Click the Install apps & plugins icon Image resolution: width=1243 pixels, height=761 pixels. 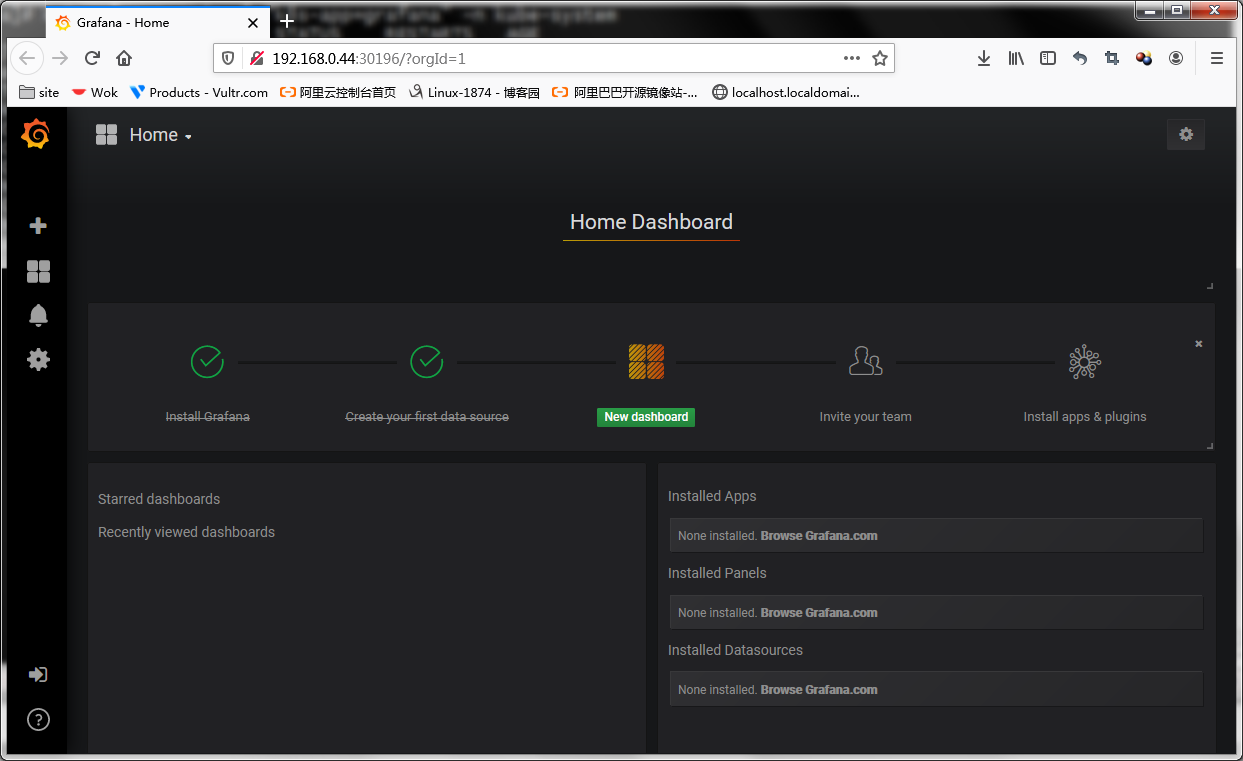tap(1085, 361)
